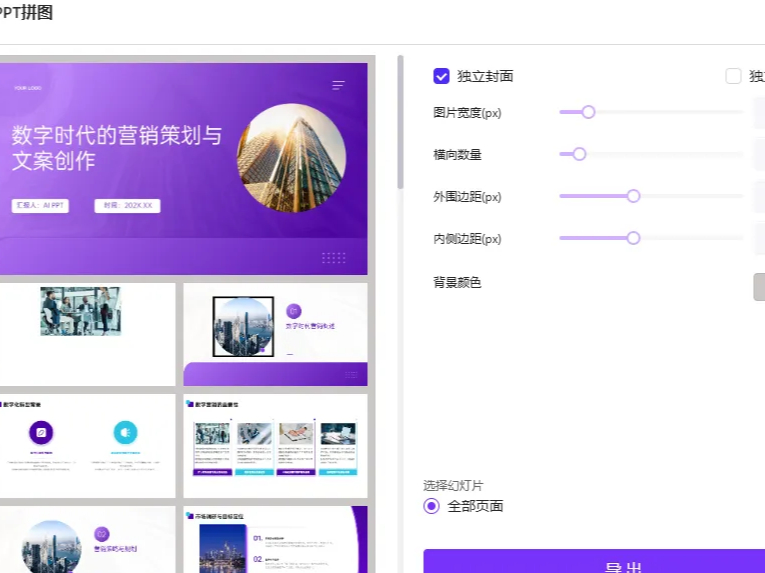The image size is (765, 573).
Task: Click the cyan circle icon in 数字化转型背景 slide
Action: pyautogui.click(x=125, y=432)
